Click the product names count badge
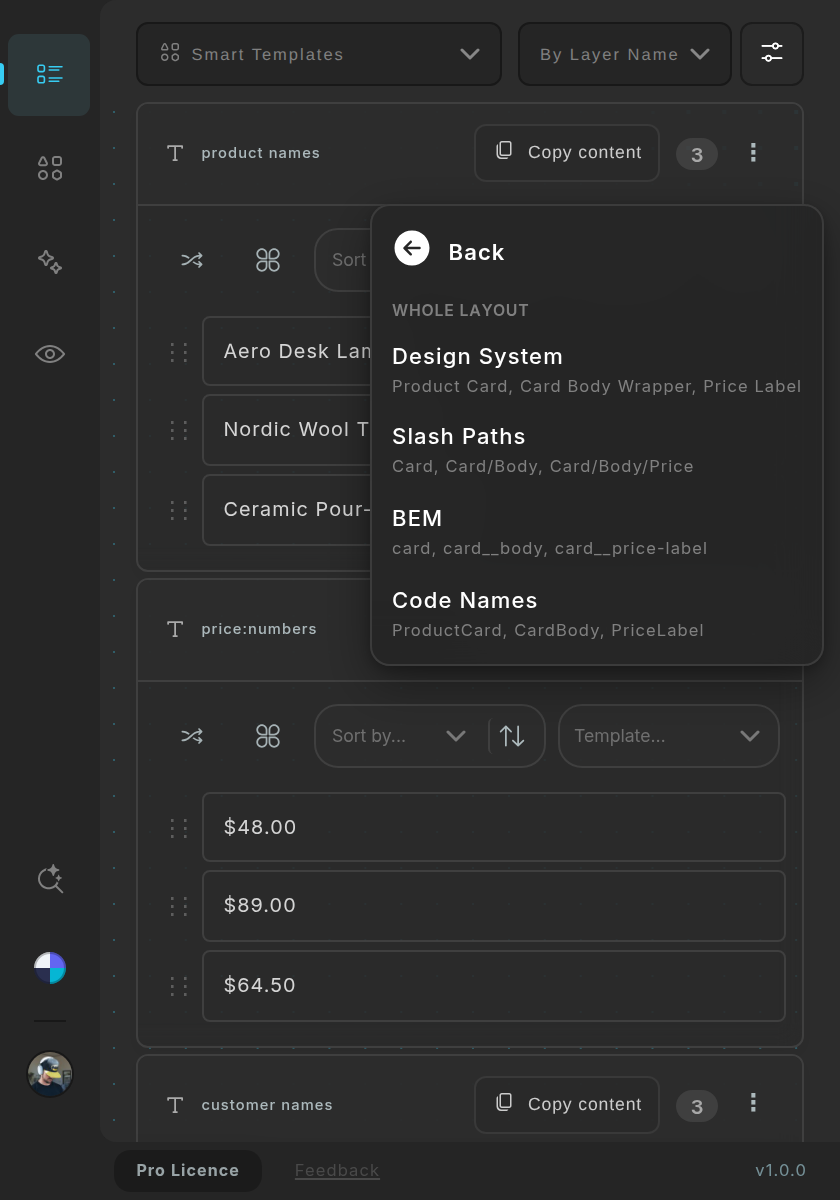The height and width of the screenshot is (1200, 840). [x=697, y=154]
